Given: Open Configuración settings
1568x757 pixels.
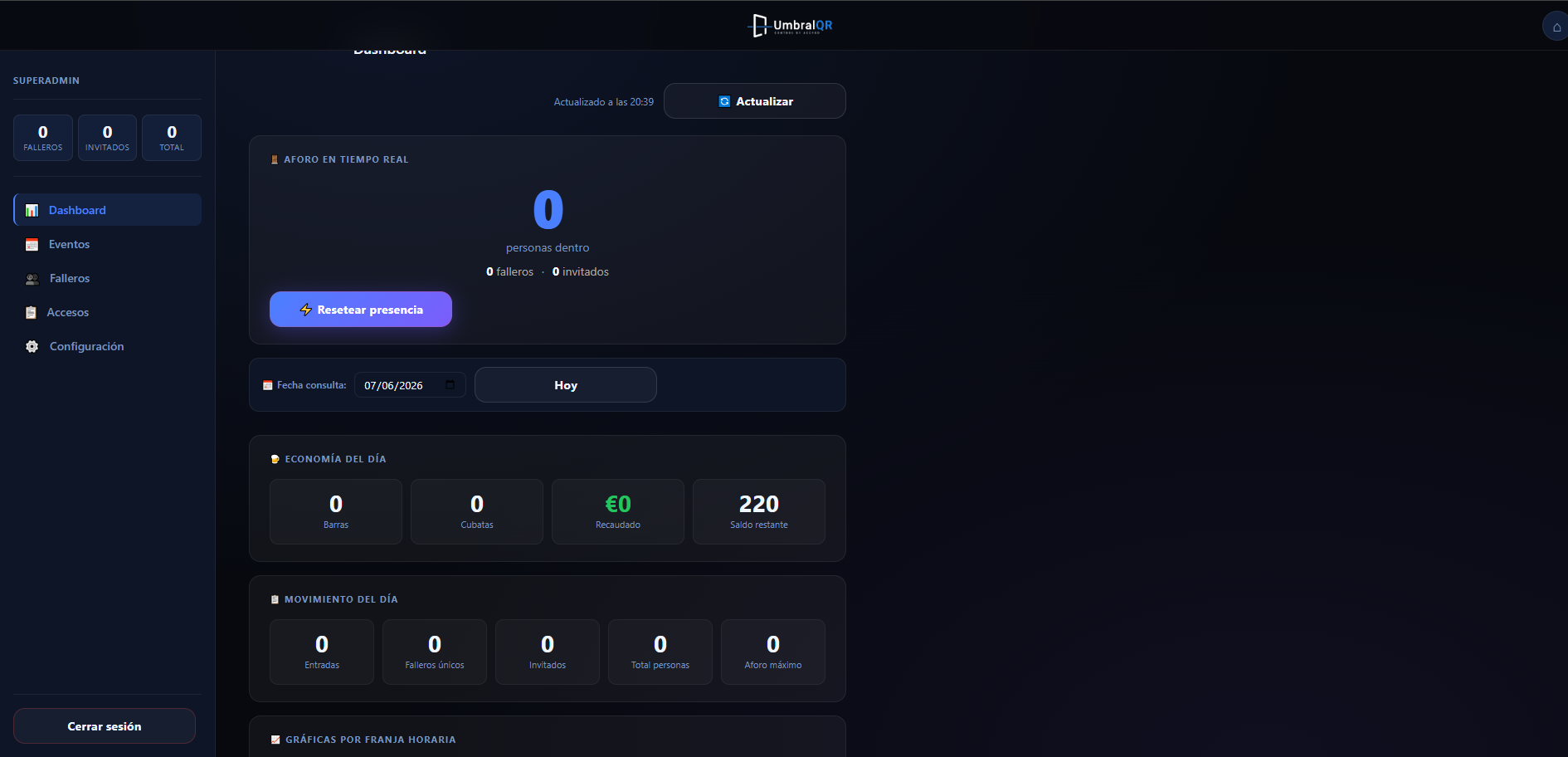Looking at the screenshot, I should (x=108, y=346).
